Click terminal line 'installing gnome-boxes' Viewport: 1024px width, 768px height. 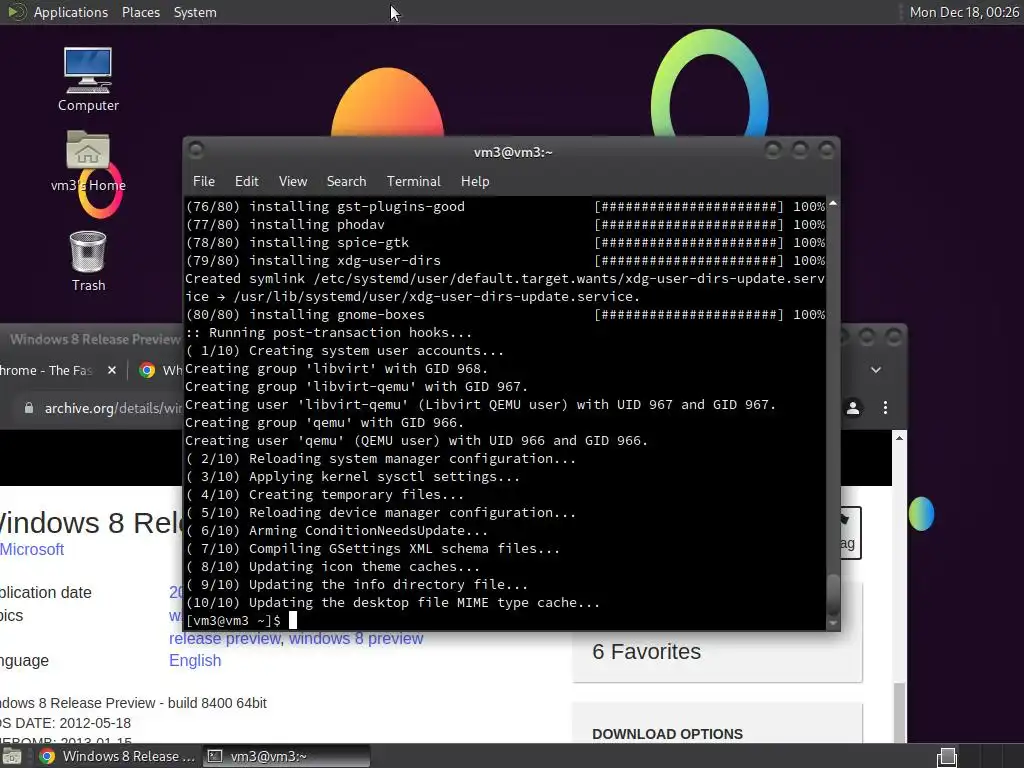tap(337, 314)
